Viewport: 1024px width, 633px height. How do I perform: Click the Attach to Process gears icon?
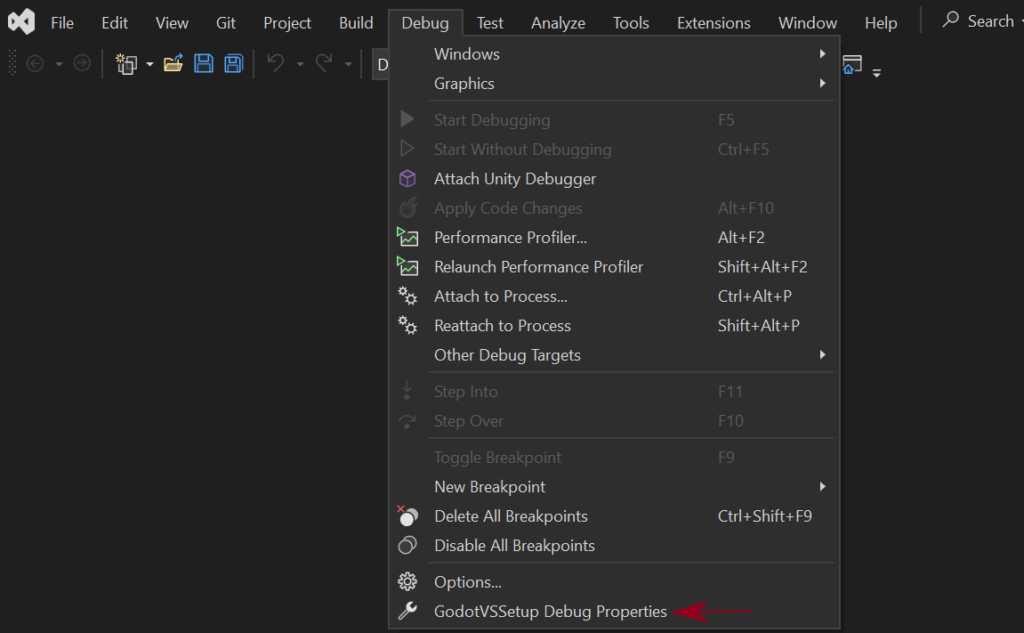click(407, 296)
